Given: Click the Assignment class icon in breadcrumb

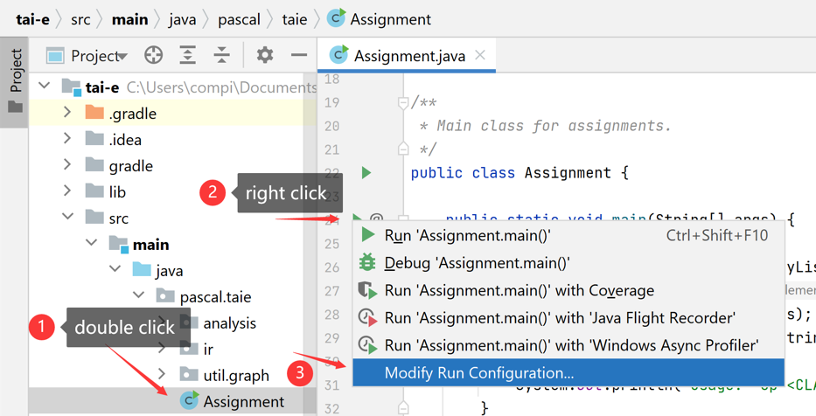Looking at the screenshot, I should click(x=336, y=18).
